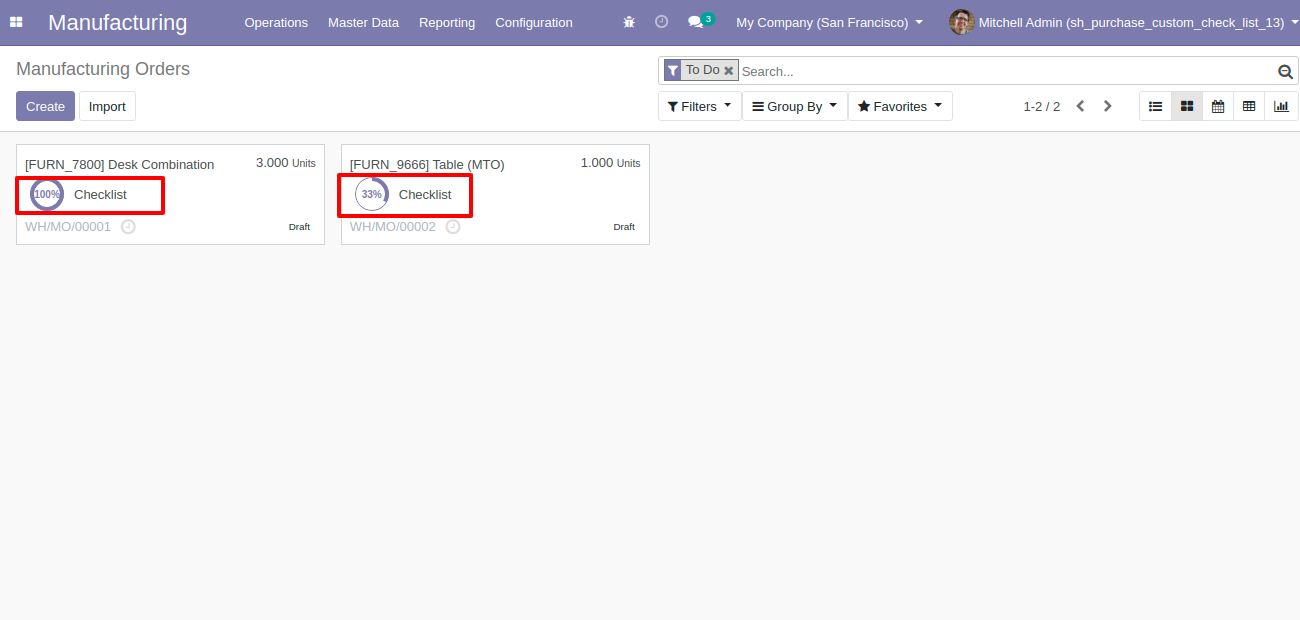
Task: Switch to calendar view
Action: click(1218, 106)
